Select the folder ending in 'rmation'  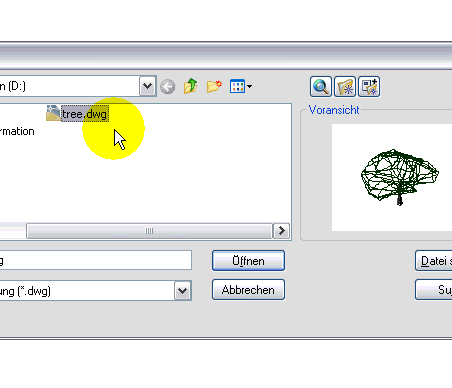click(x=17, y=131)
